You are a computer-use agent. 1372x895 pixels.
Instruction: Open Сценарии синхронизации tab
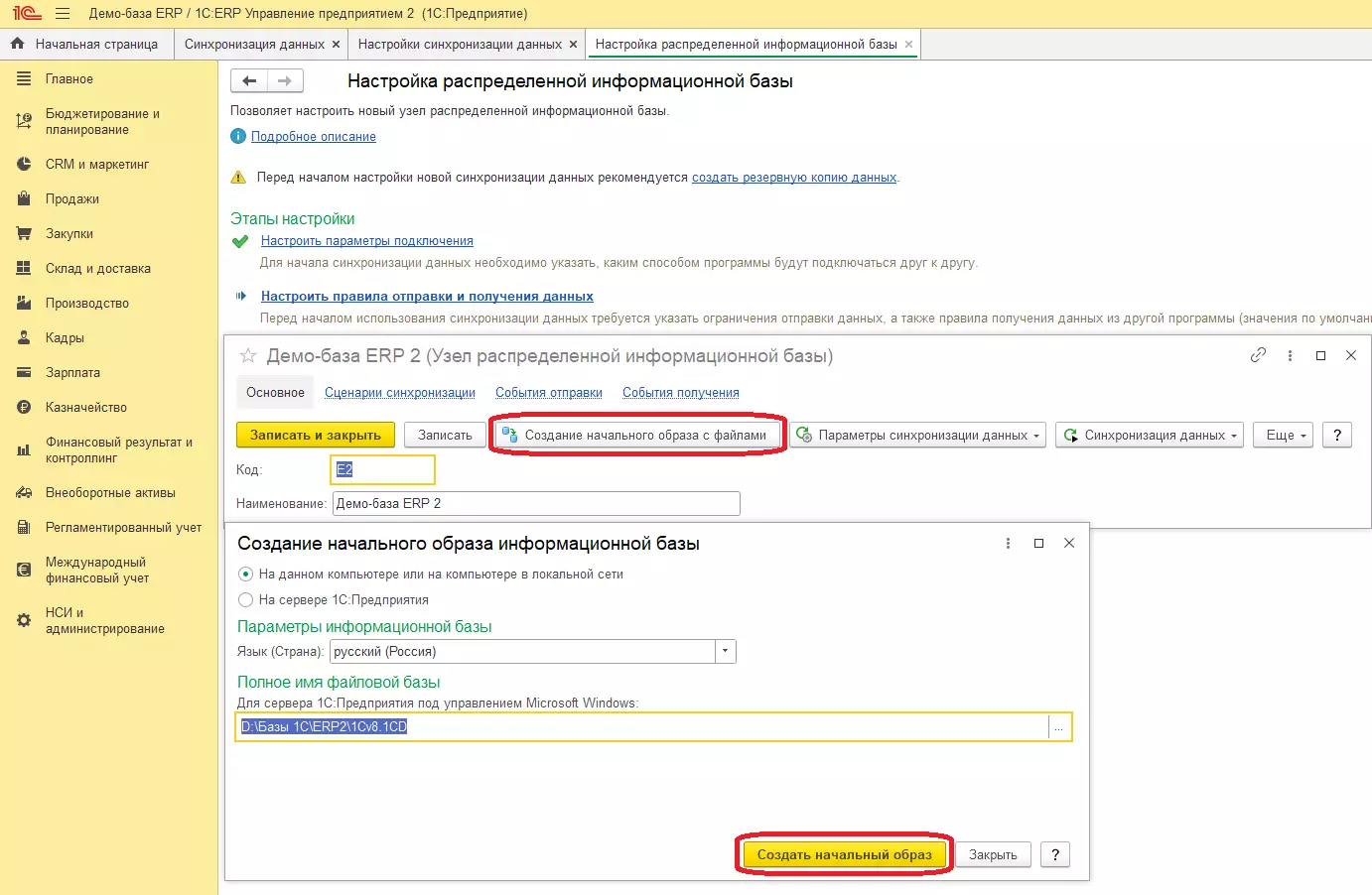(x=400, y=393)
